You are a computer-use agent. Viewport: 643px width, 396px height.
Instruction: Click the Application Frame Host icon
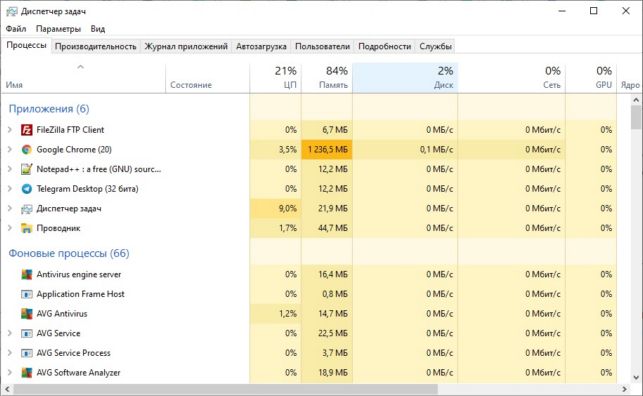27,294
